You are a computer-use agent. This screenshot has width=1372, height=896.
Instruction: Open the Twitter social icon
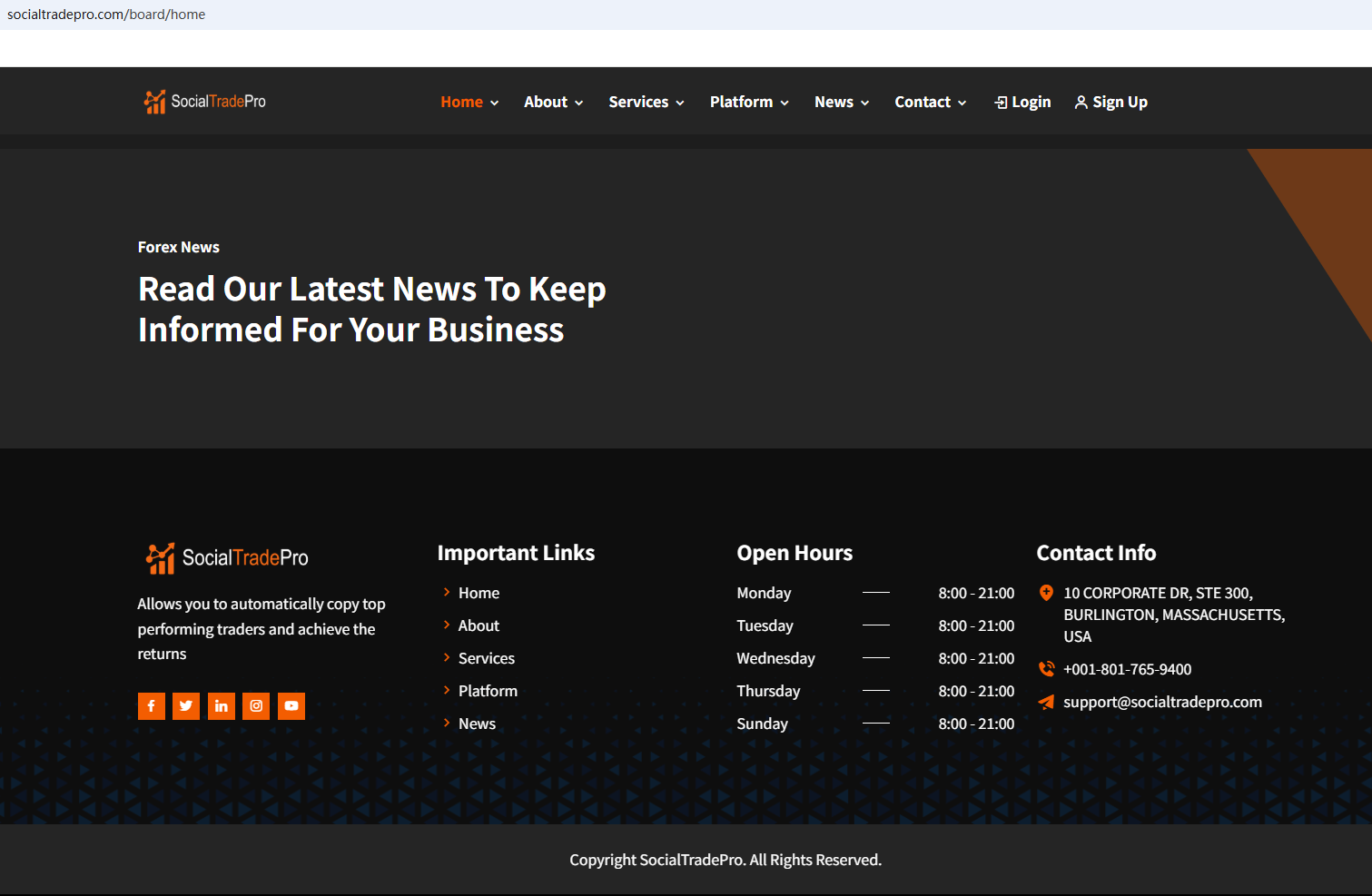[186, 706]
